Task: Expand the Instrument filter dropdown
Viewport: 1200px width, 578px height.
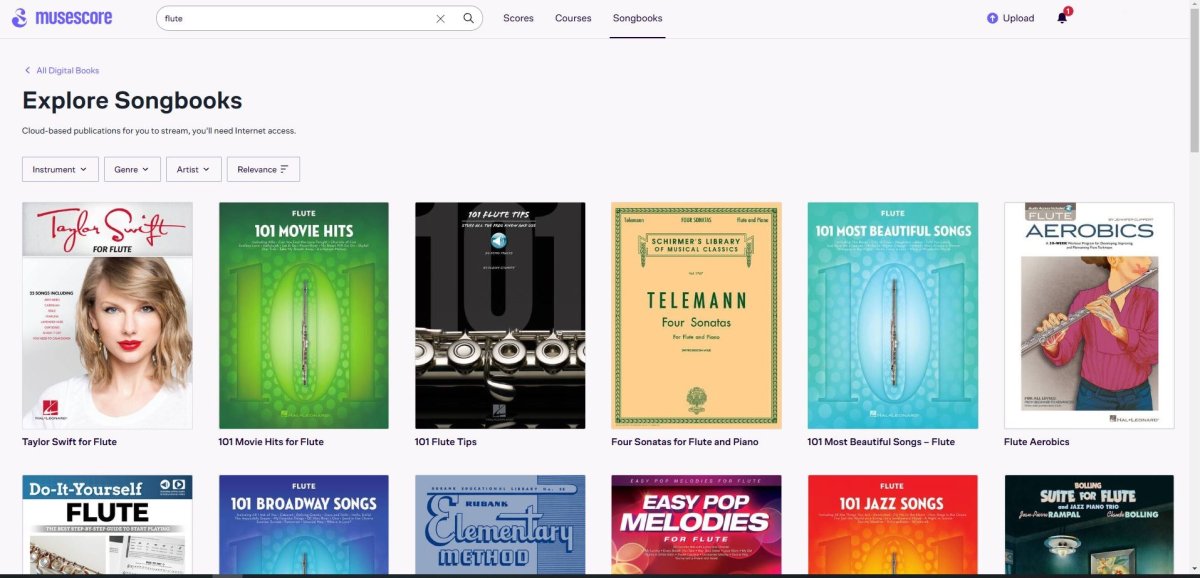Action: pos(60,169)
